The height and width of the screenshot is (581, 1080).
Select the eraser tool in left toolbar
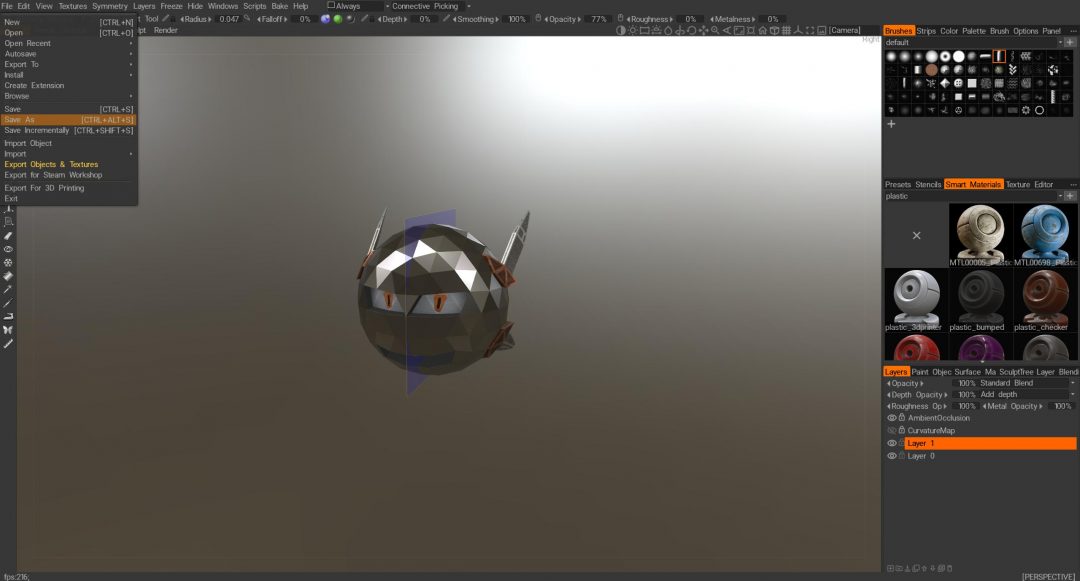(8, 235)
